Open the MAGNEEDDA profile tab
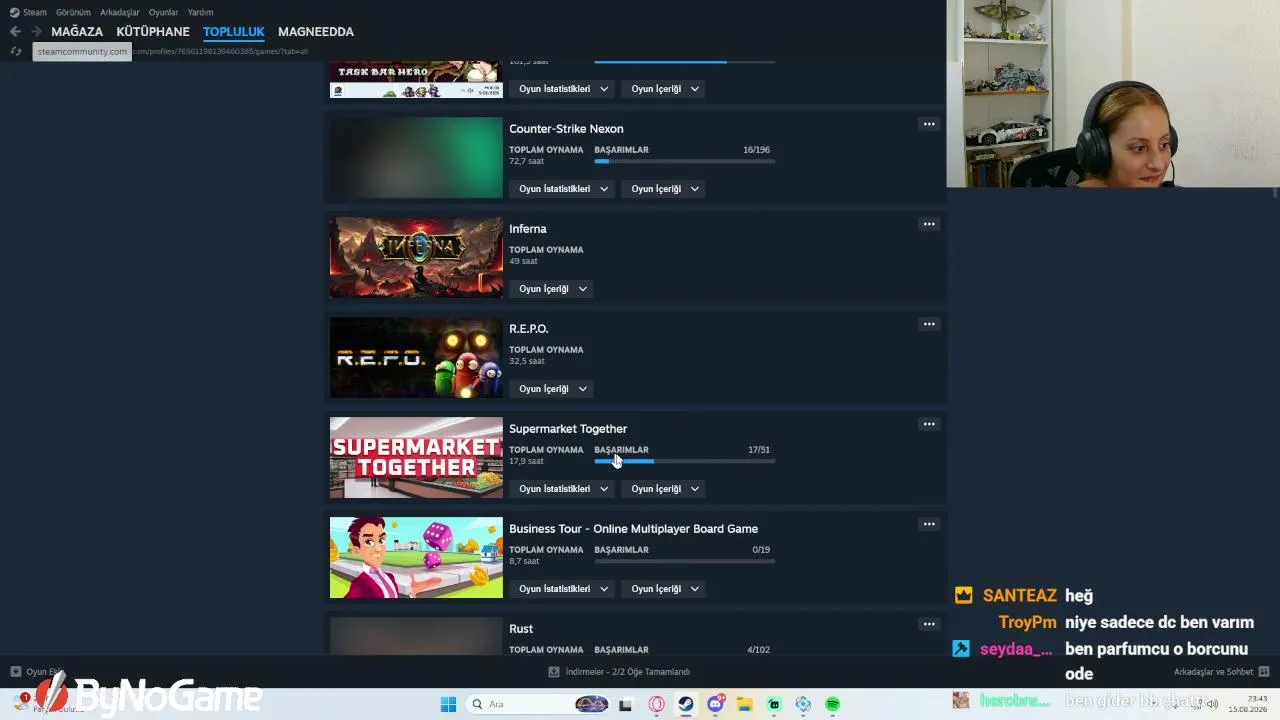 316,32
